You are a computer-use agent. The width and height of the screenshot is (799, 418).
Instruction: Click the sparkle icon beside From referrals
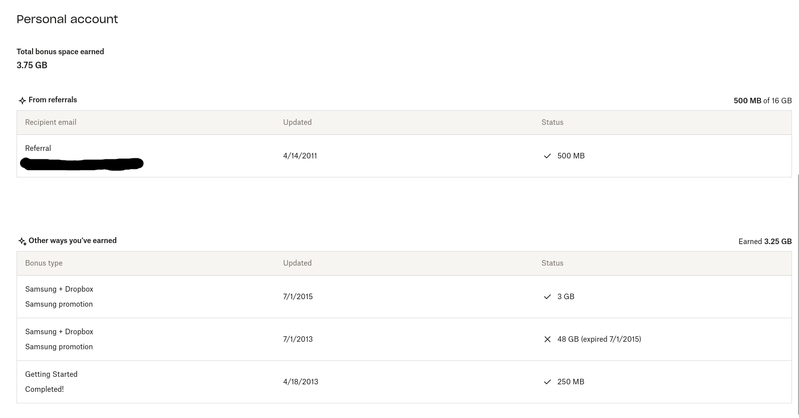click(x=22, y=101)
